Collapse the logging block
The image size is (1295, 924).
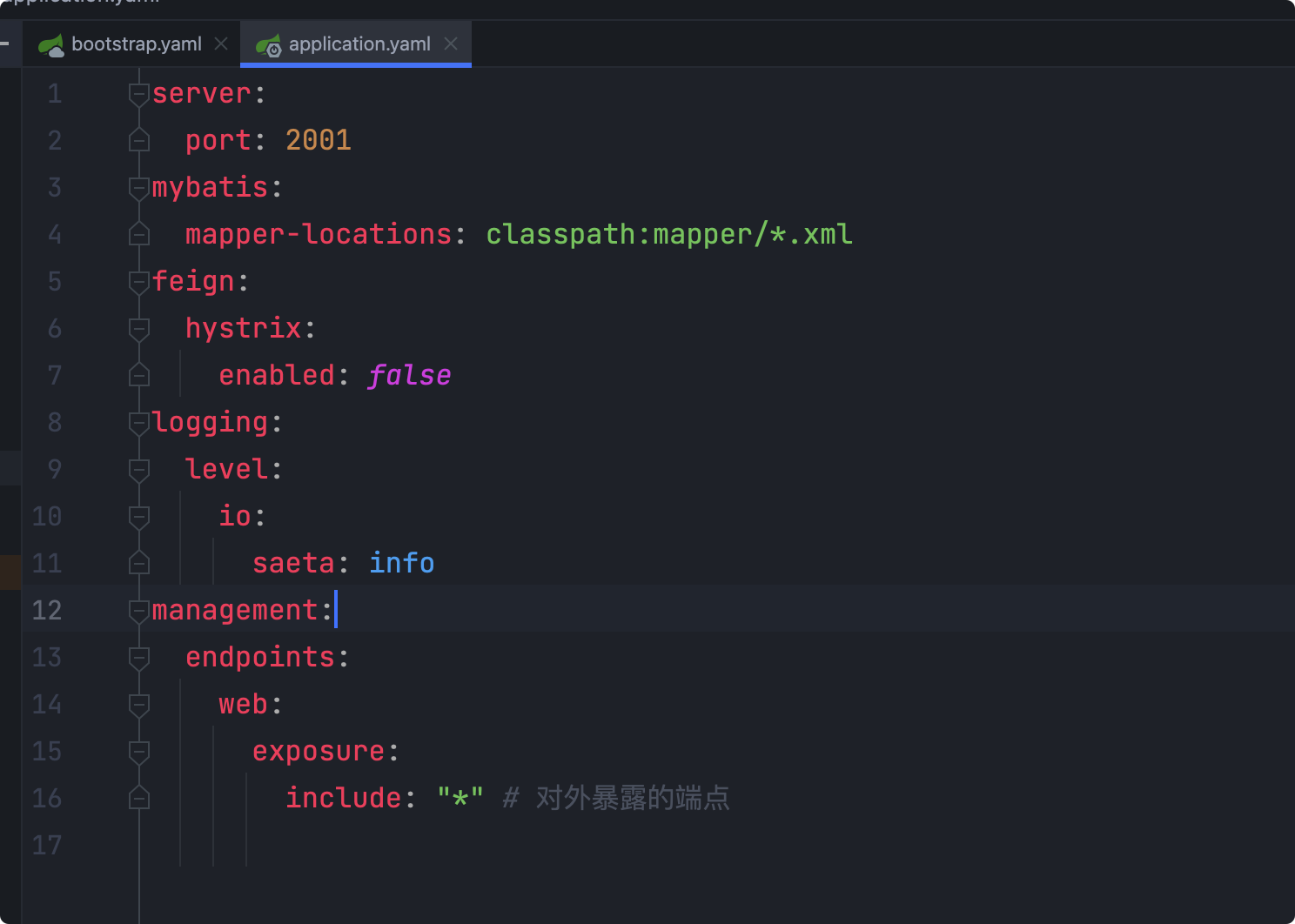139,423
